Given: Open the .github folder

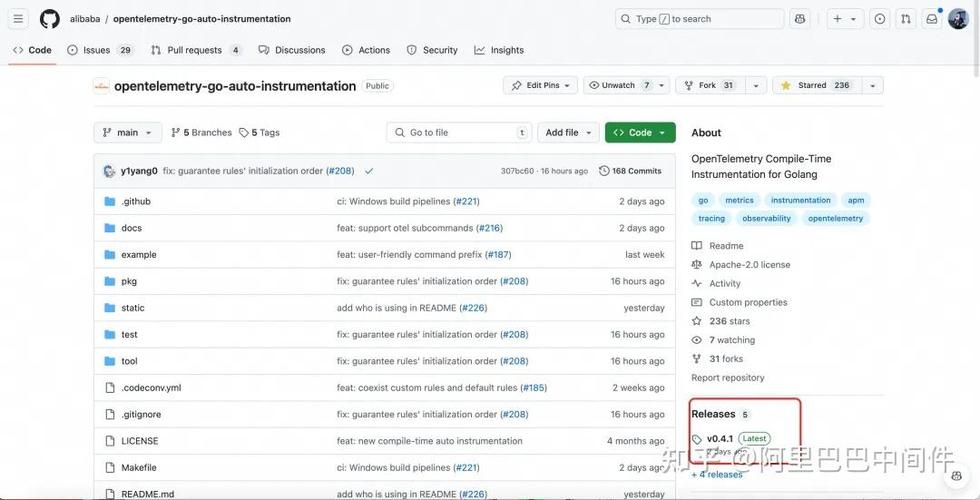Looking at the screenshot, I should 136,201.
